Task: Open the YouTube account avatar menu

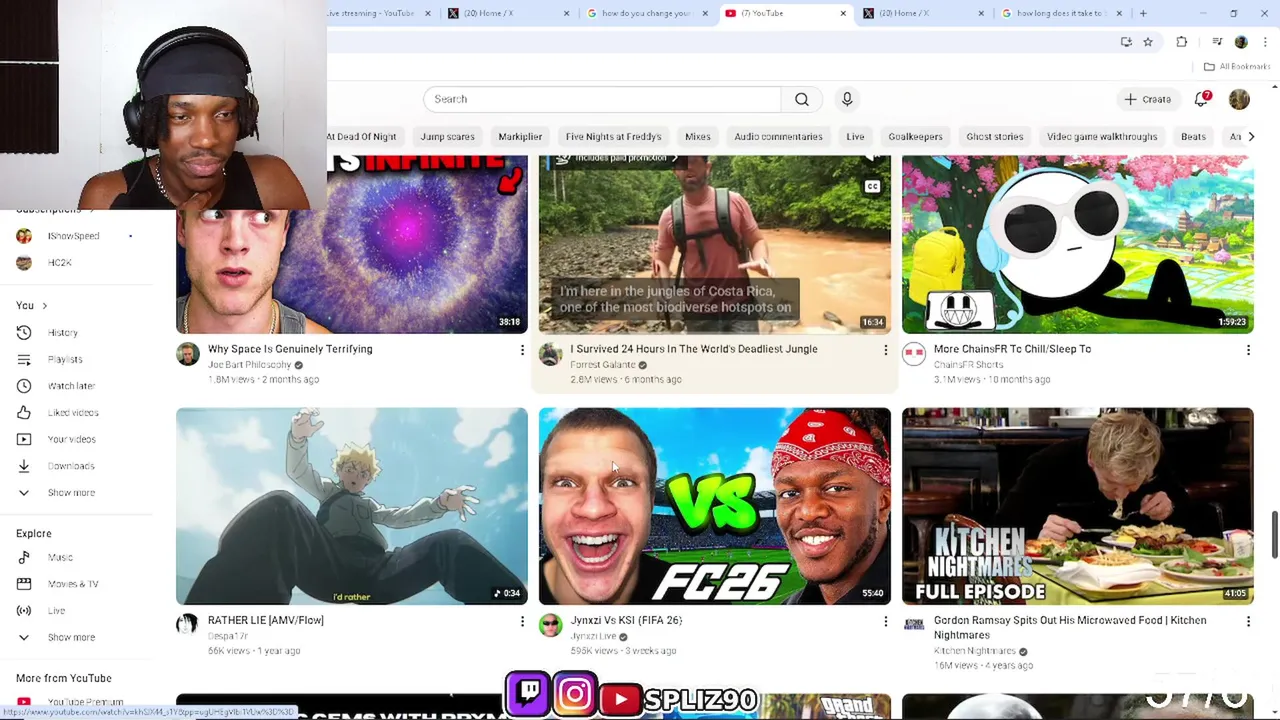Action: click(x=1239, y=99)
